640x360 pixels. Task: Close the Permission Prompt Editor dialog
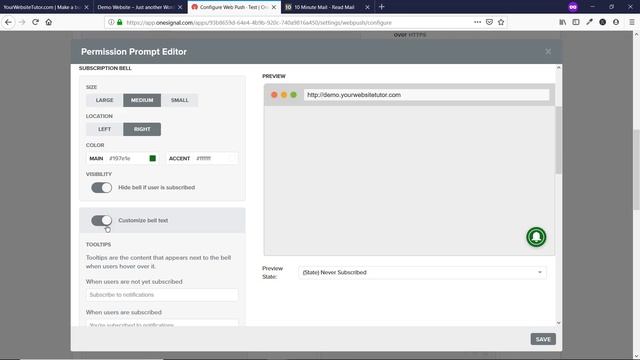[548, 51]
